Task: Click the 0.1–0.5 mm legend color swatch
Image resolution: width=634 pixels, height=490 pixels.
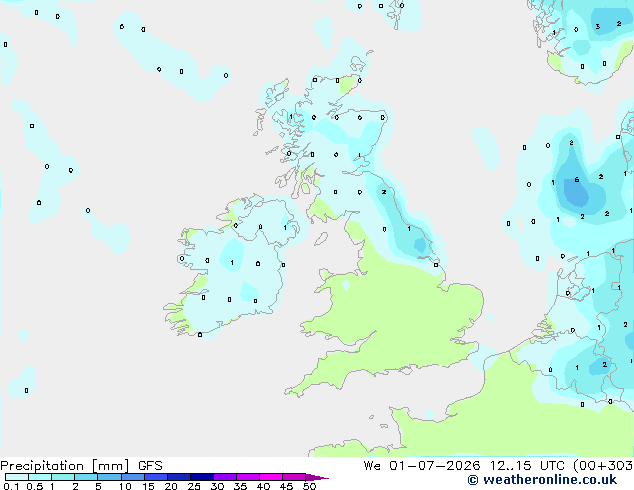Action: coord(17,477)
